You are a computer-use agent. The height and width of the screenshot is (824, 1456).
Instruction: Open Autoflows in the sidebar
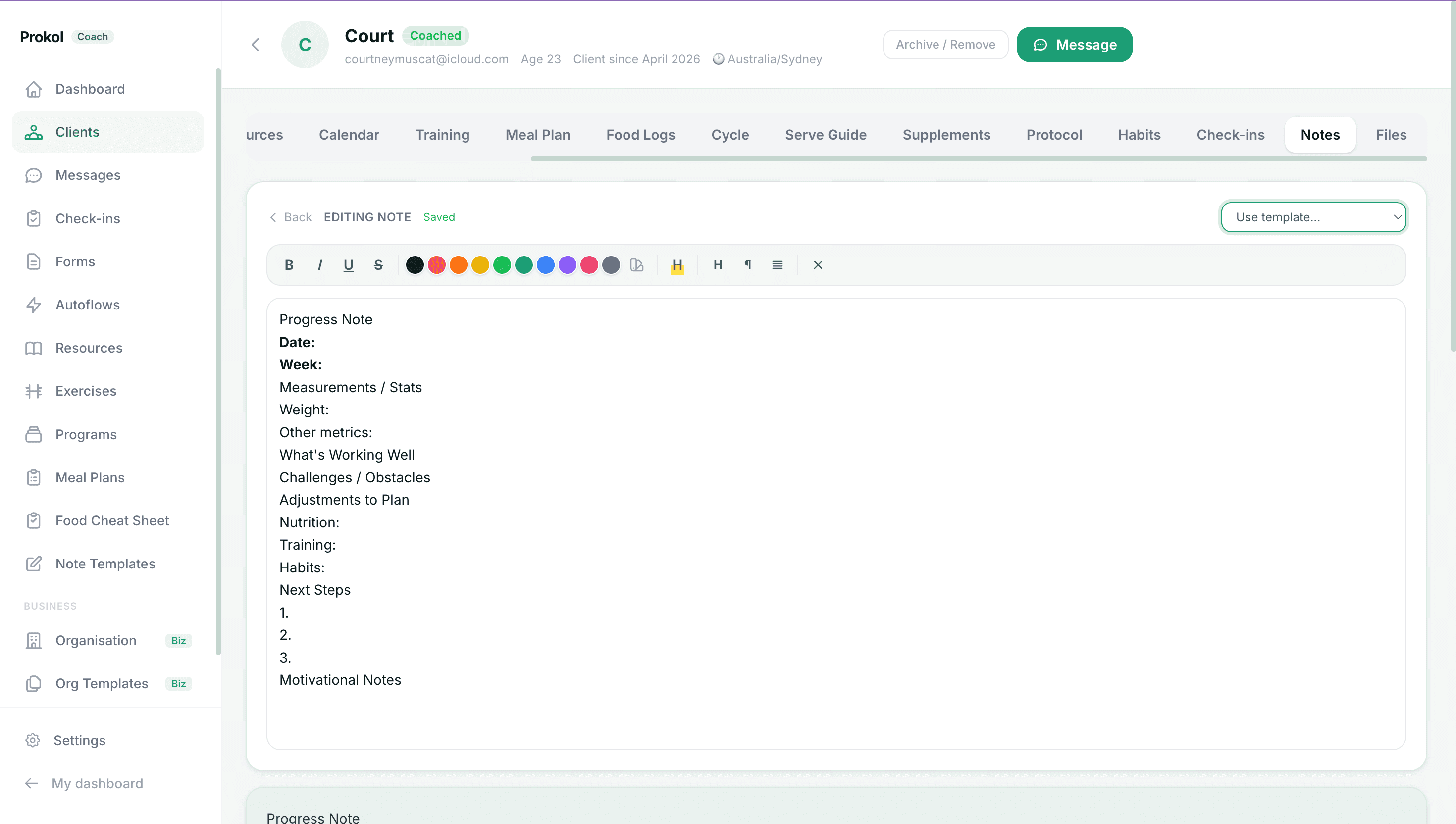(107, 305)
